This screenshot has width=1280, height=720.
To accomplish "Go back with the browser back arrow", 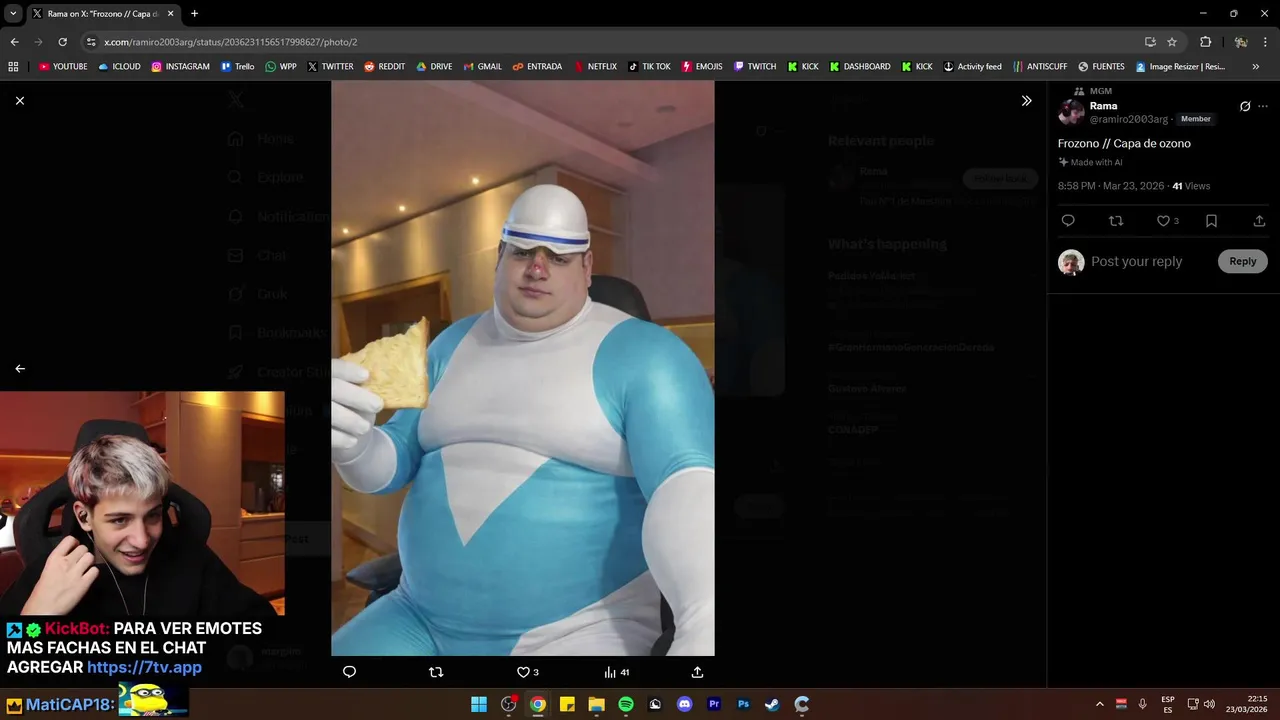I will [x=14, y=42].
